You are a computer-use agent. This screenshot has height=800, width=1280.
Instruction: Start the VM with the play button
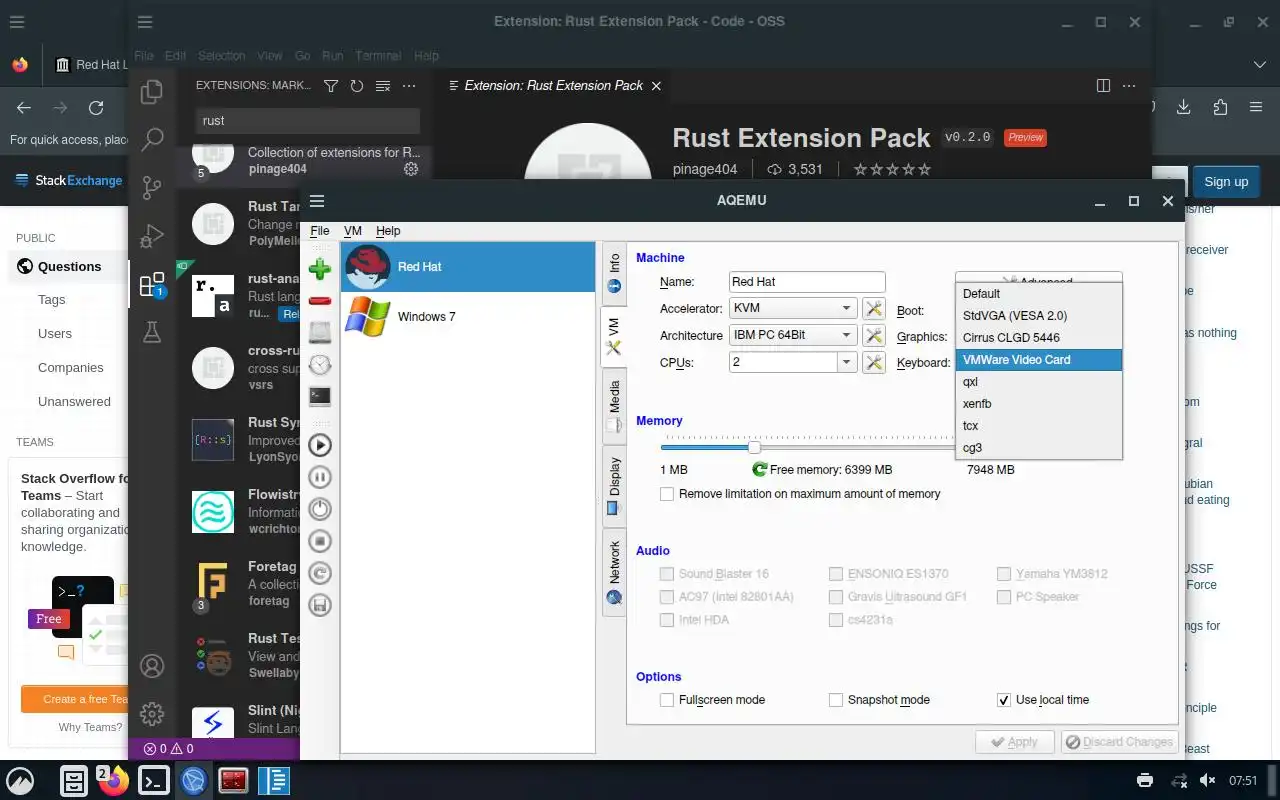pos(320,444)
